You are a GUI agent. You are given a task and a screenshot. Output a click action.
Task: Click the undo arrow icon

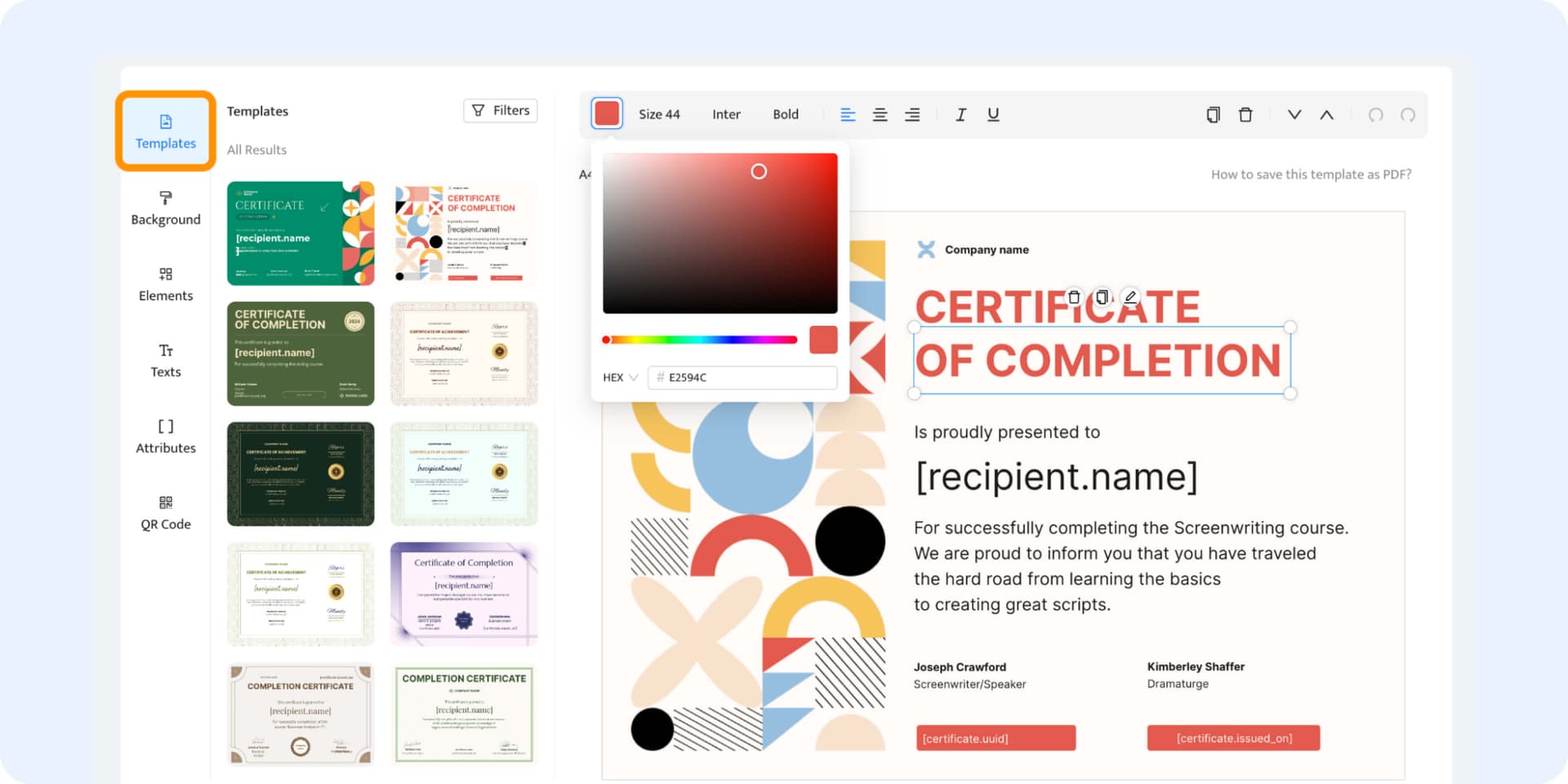1375,115
